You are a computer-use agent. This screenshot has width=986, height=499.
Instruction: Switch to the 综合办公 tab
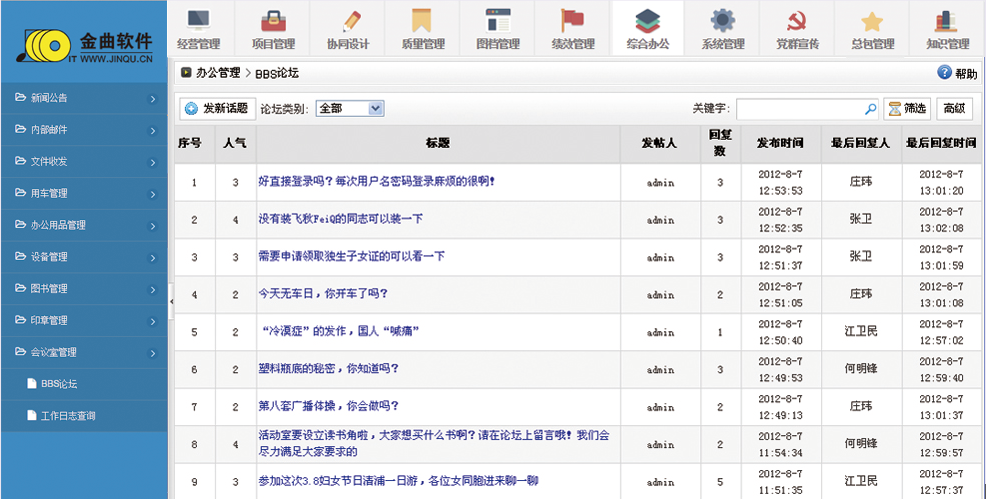(x=647, y=28)
